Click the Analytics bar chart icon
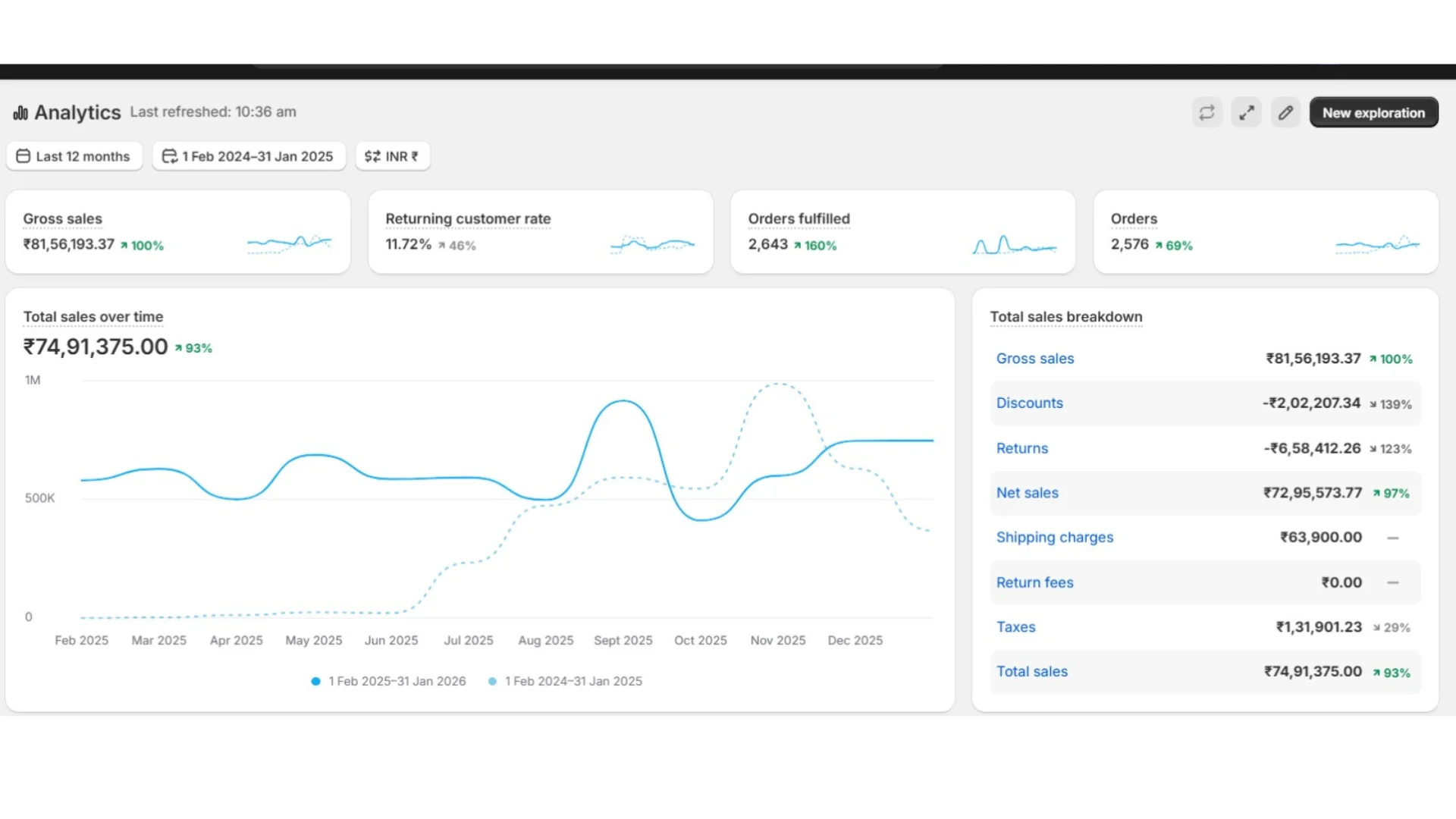Screen dimensions: 1456x819 (x=20, y=113)
